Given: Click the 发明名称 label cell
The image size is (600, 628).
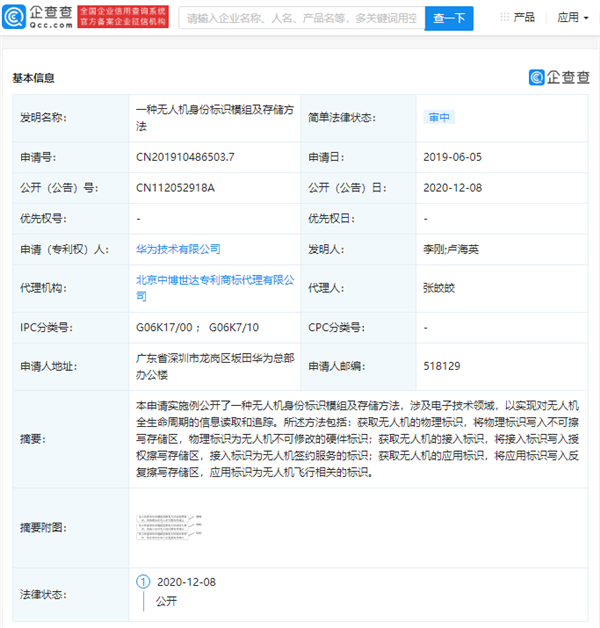Looking at the screenshot, I should [70, 118].
